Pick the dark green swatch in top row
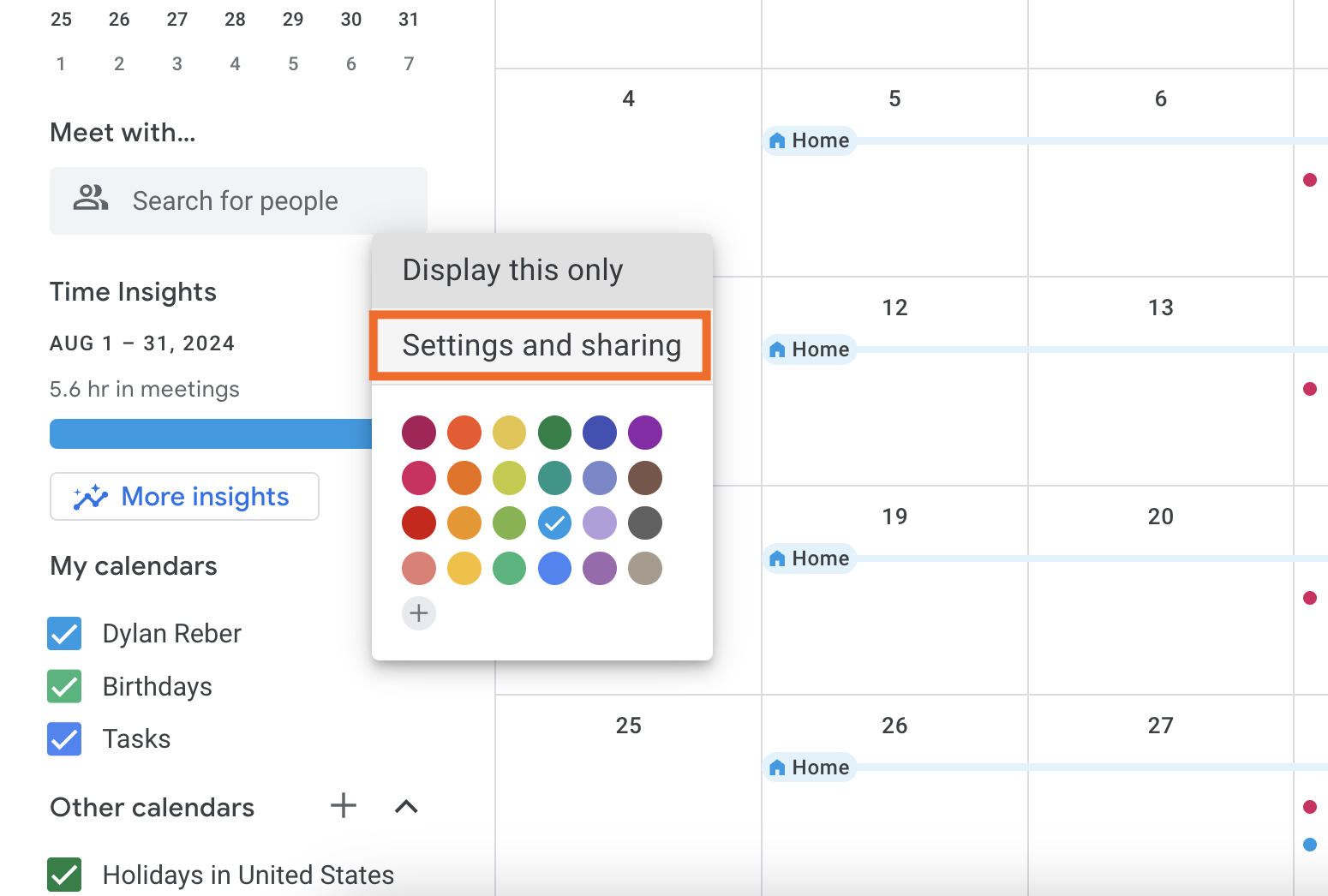This screenshot has width=1328, height=896. pyautogui.click(x=555, y=433)
